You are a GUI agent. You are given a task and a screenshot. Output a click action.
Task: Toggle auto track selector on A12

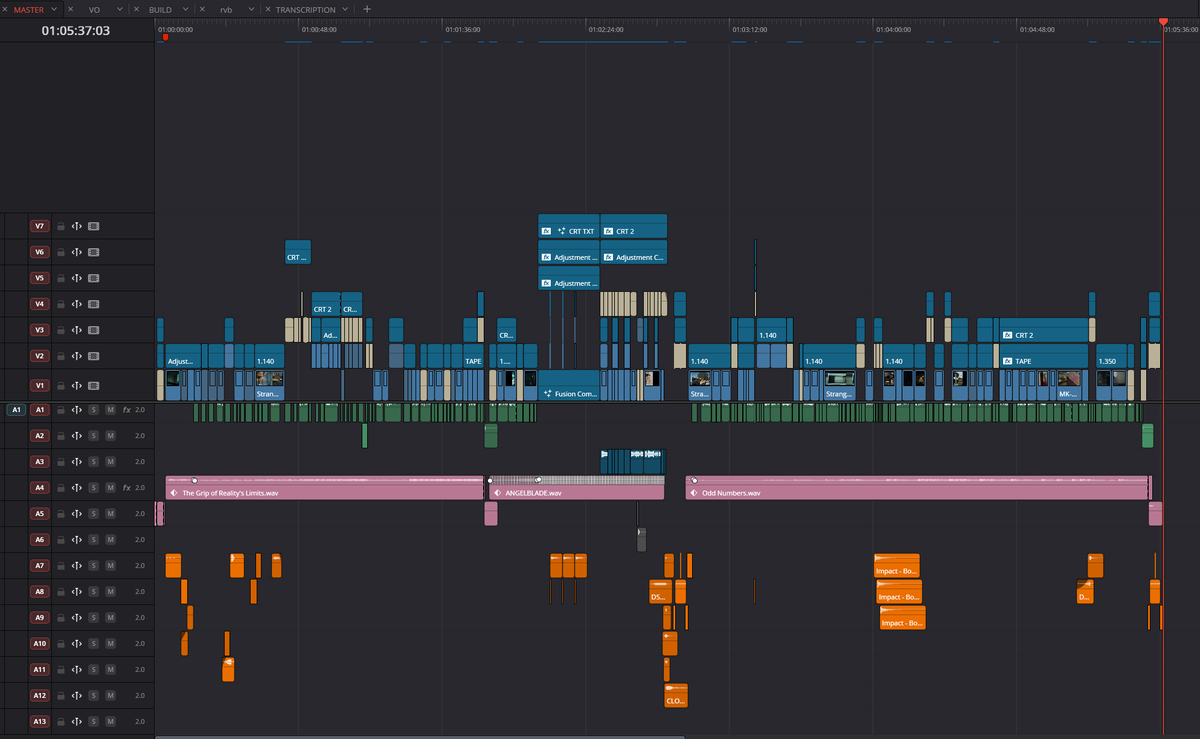tap(76, 696)
